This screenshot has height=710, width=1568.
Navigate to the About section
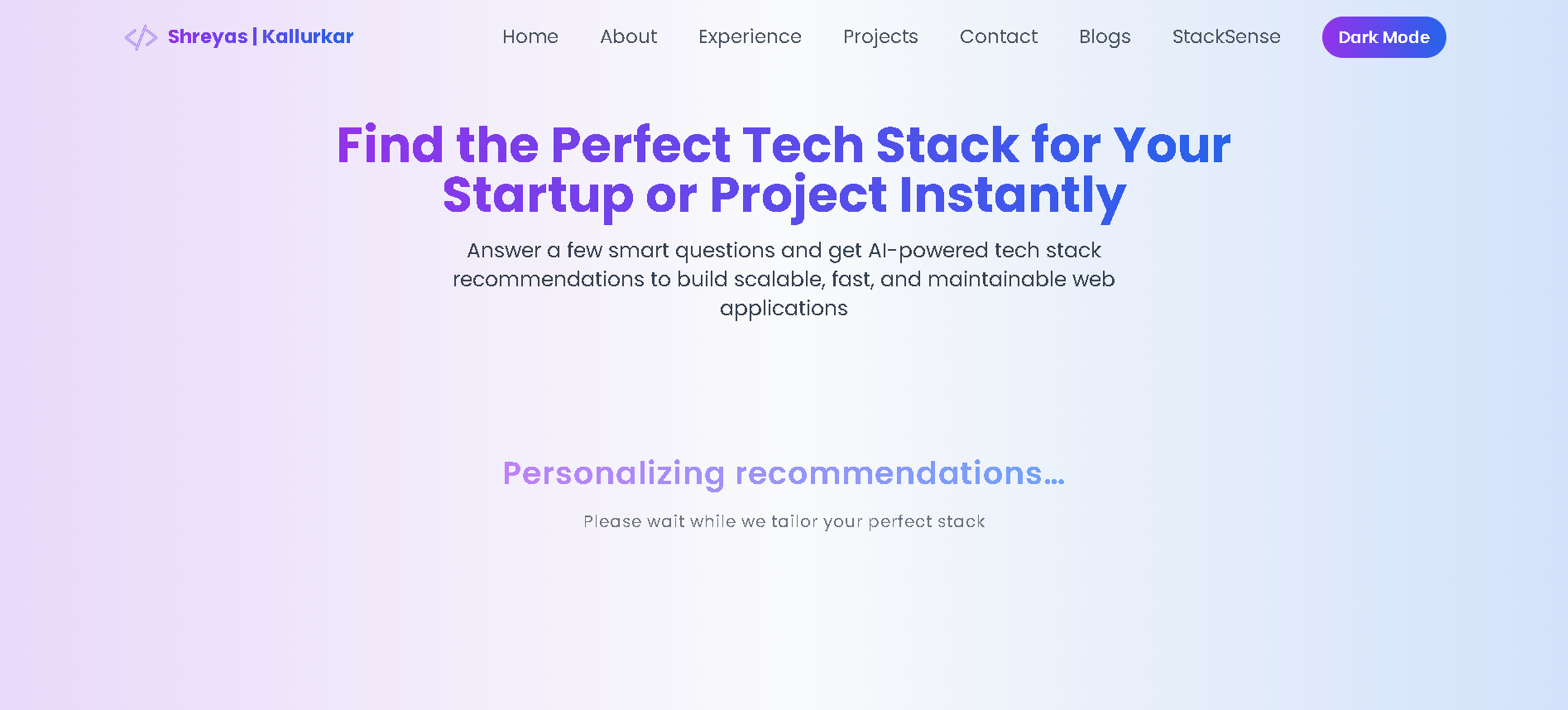click(x=628, y=36)
